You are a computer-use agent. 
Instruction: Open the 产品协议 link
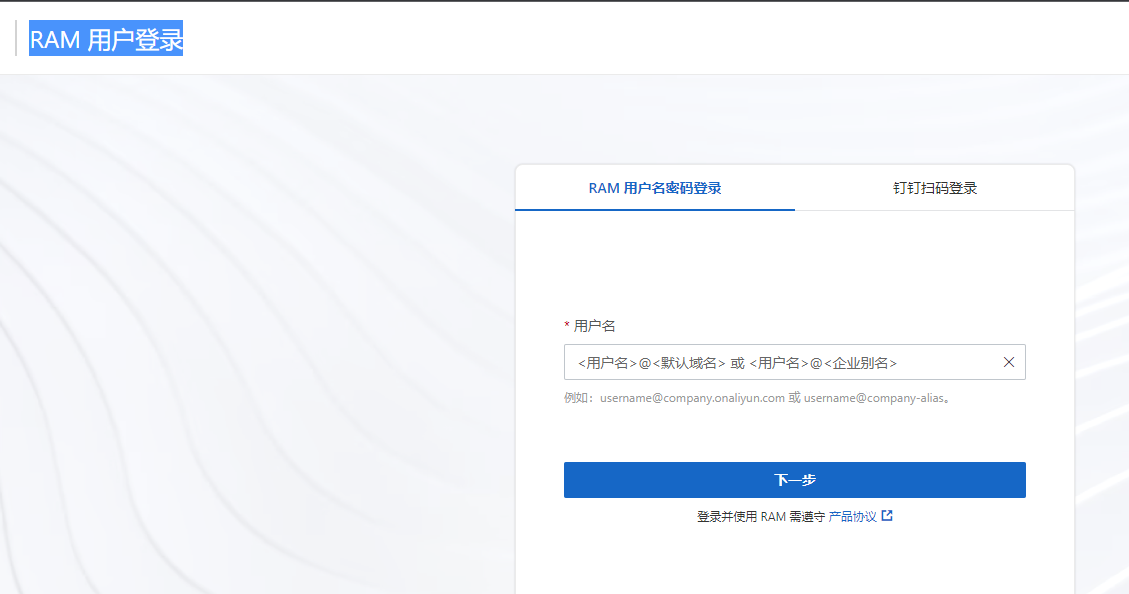pos(853,516)
